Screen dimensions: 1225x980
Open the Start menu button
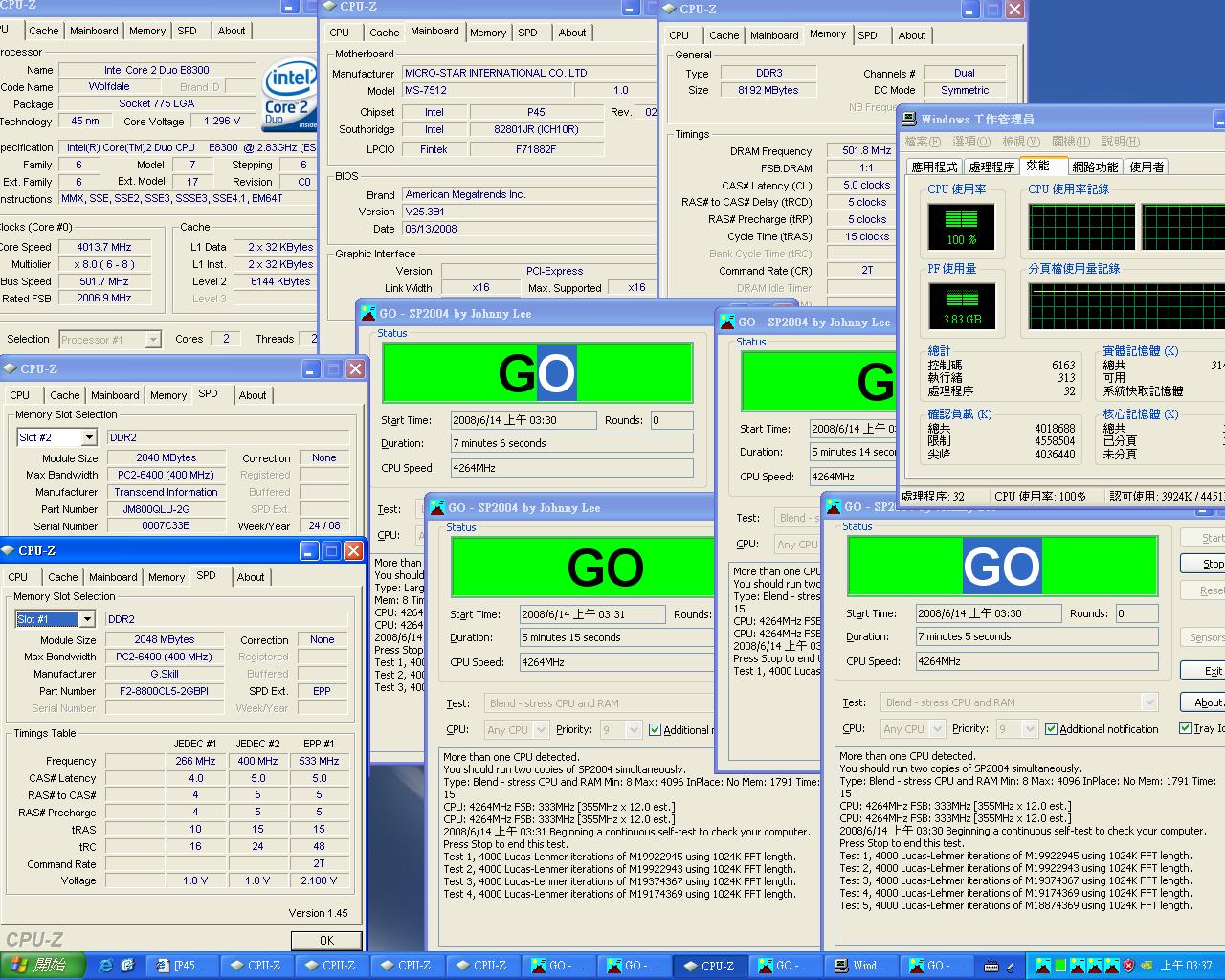42,965
